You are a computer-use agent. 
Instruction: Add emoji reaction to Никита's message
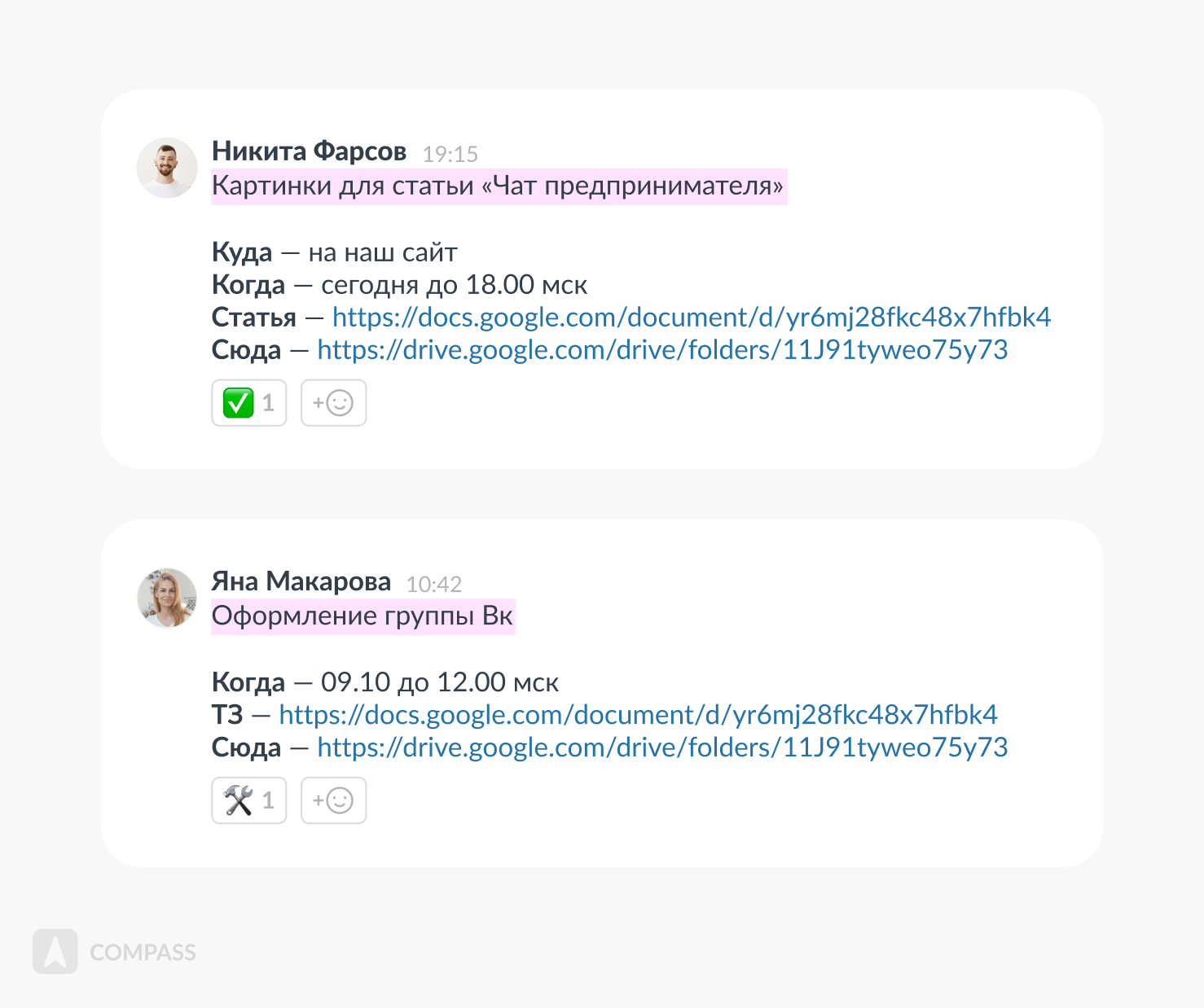click(333, 403)
